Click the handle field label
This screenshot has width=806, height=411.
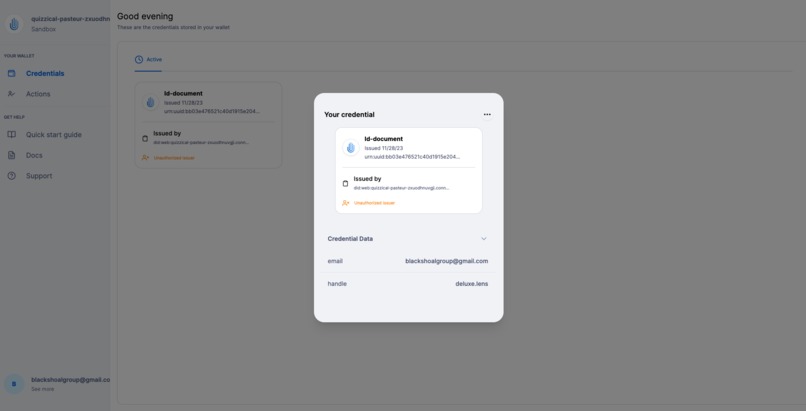point(337,284)
